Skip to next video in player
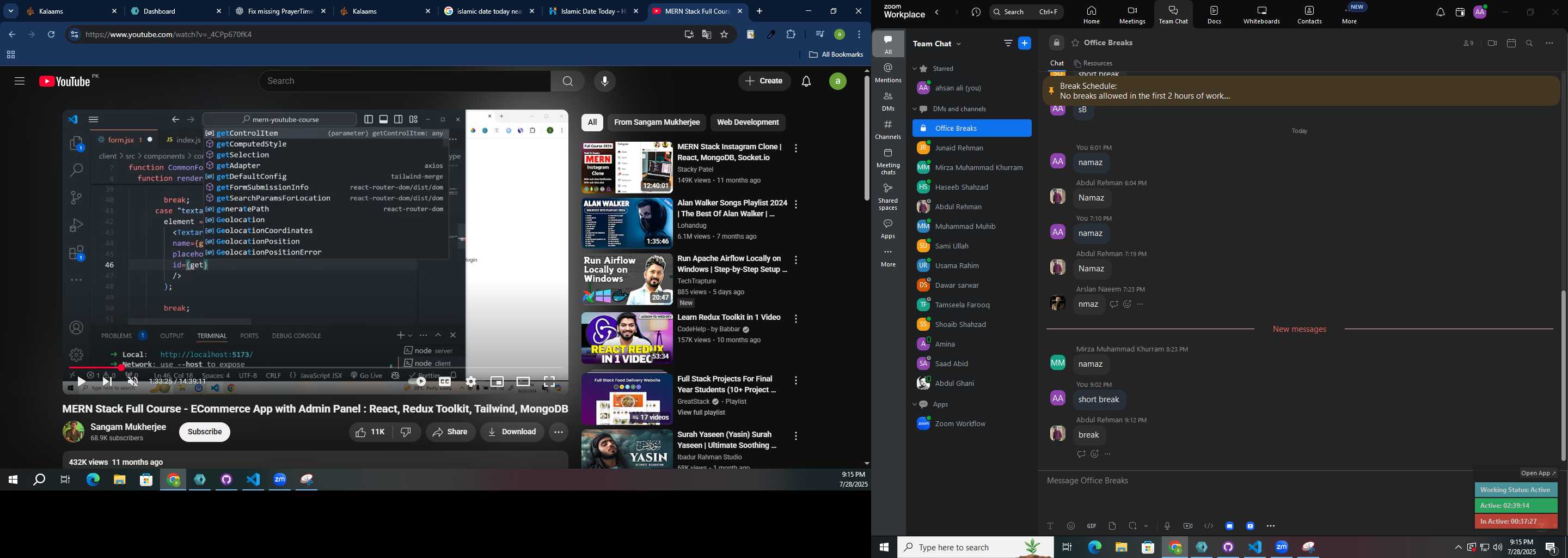1568x558 pixels. [107, 382]
